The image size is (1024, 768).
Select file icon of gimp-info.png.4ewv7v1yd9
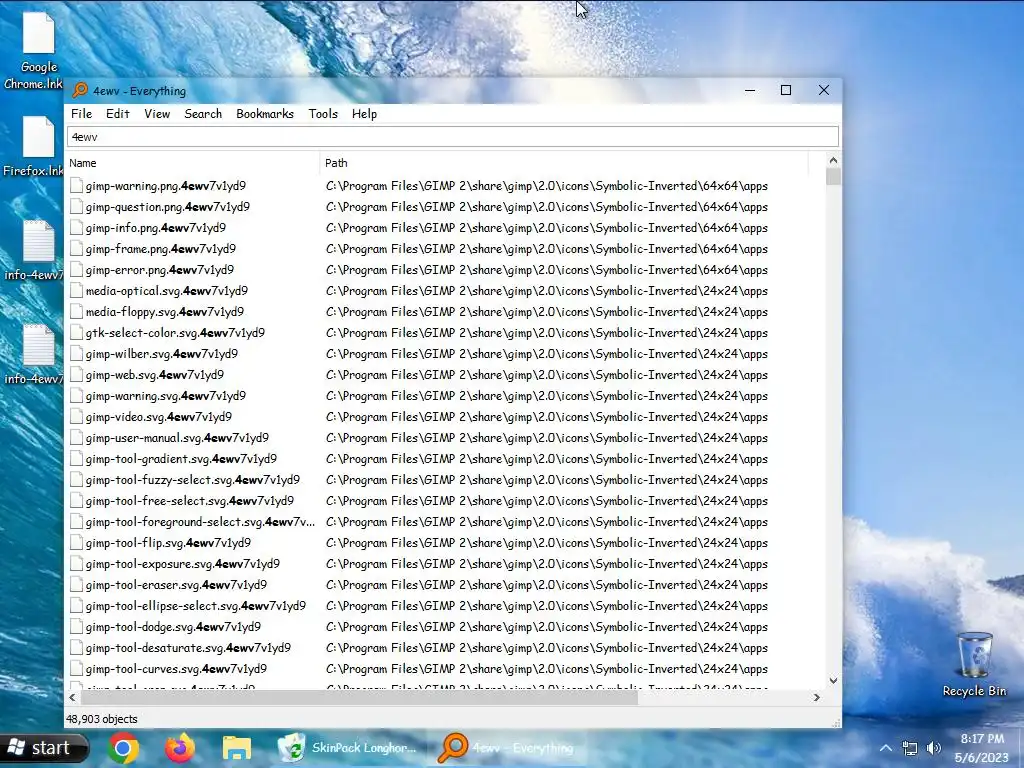pyautogui.click(x=76, y=227)
